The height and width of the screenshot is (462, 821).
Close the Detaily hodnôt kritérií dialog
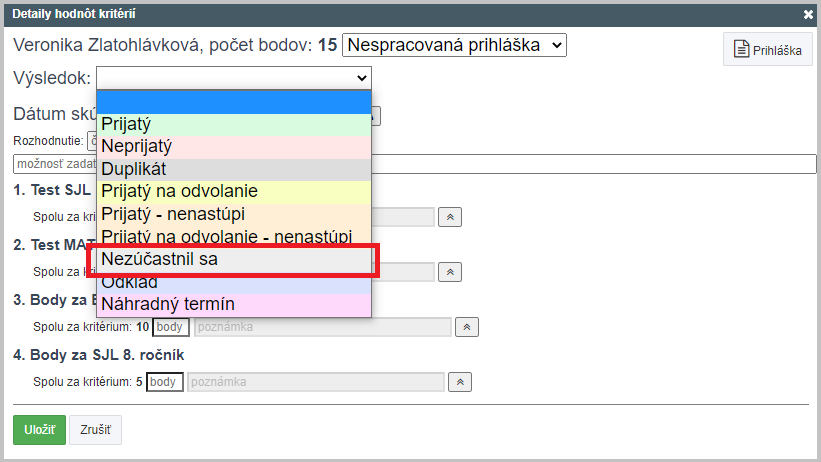[808, 15]
